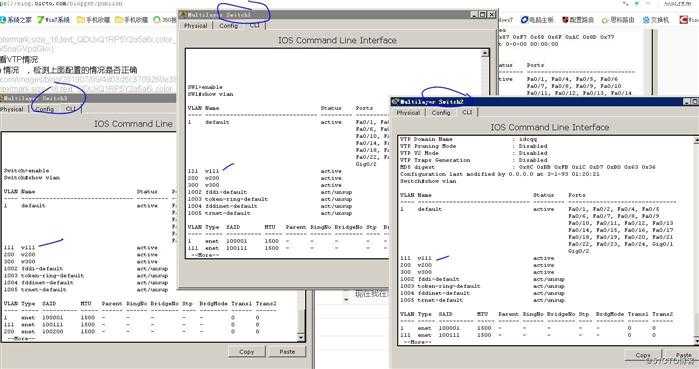Click 'VTP Pruning Mode' line in Switch2 CLI

click(473, 146)
